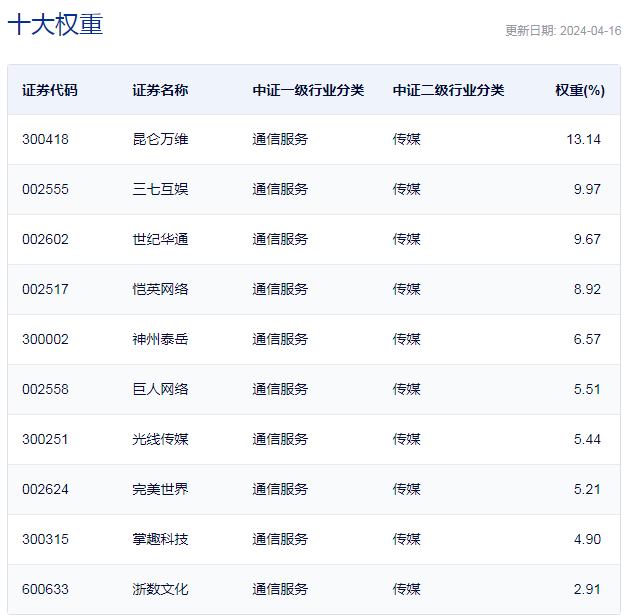
Task: Select stock code 002555
Action: (x=45, y=189)
